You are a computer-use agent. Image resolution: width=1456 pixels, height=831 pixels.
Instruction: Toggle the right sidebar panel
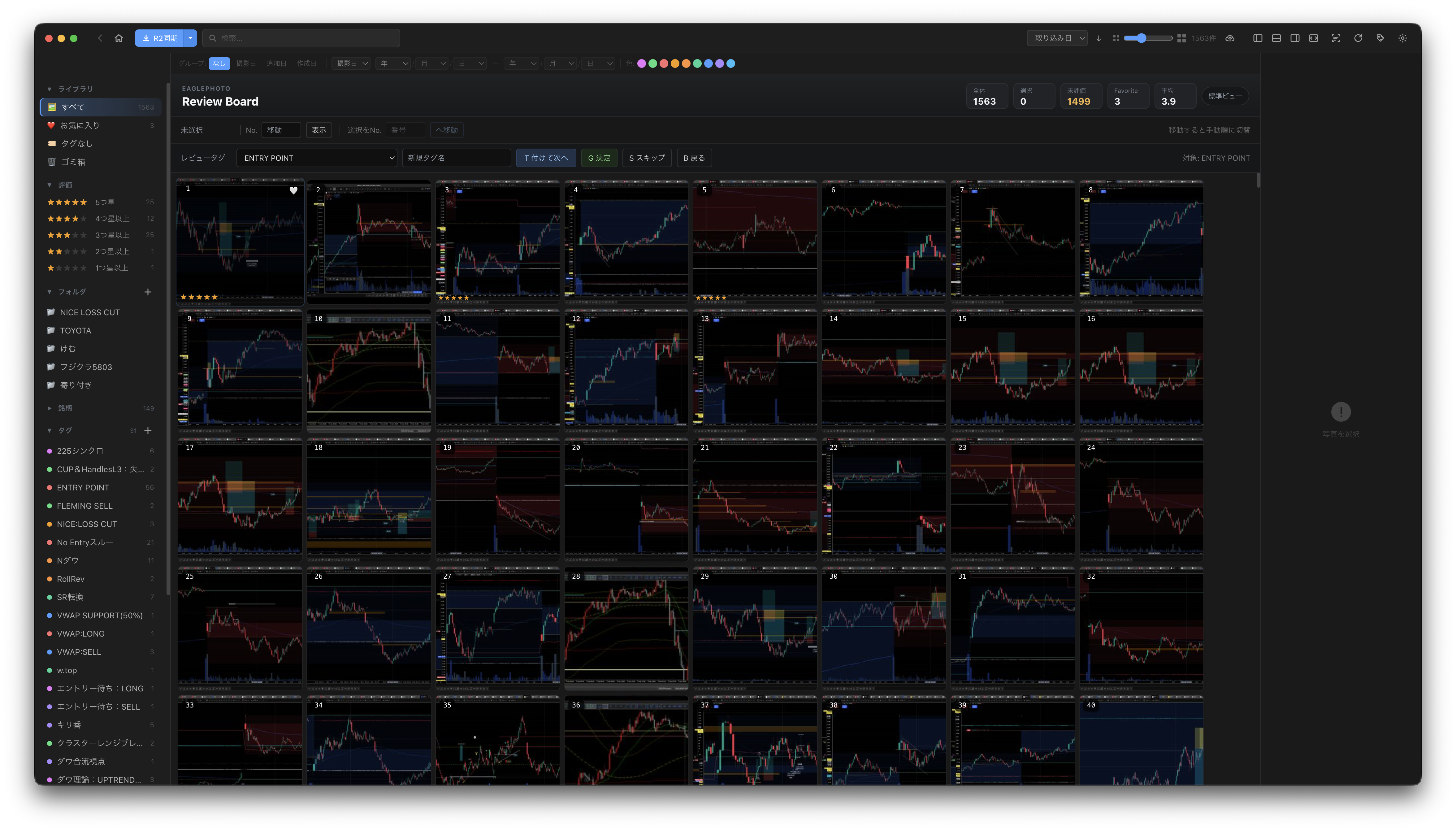click(x=1295, y=38)
